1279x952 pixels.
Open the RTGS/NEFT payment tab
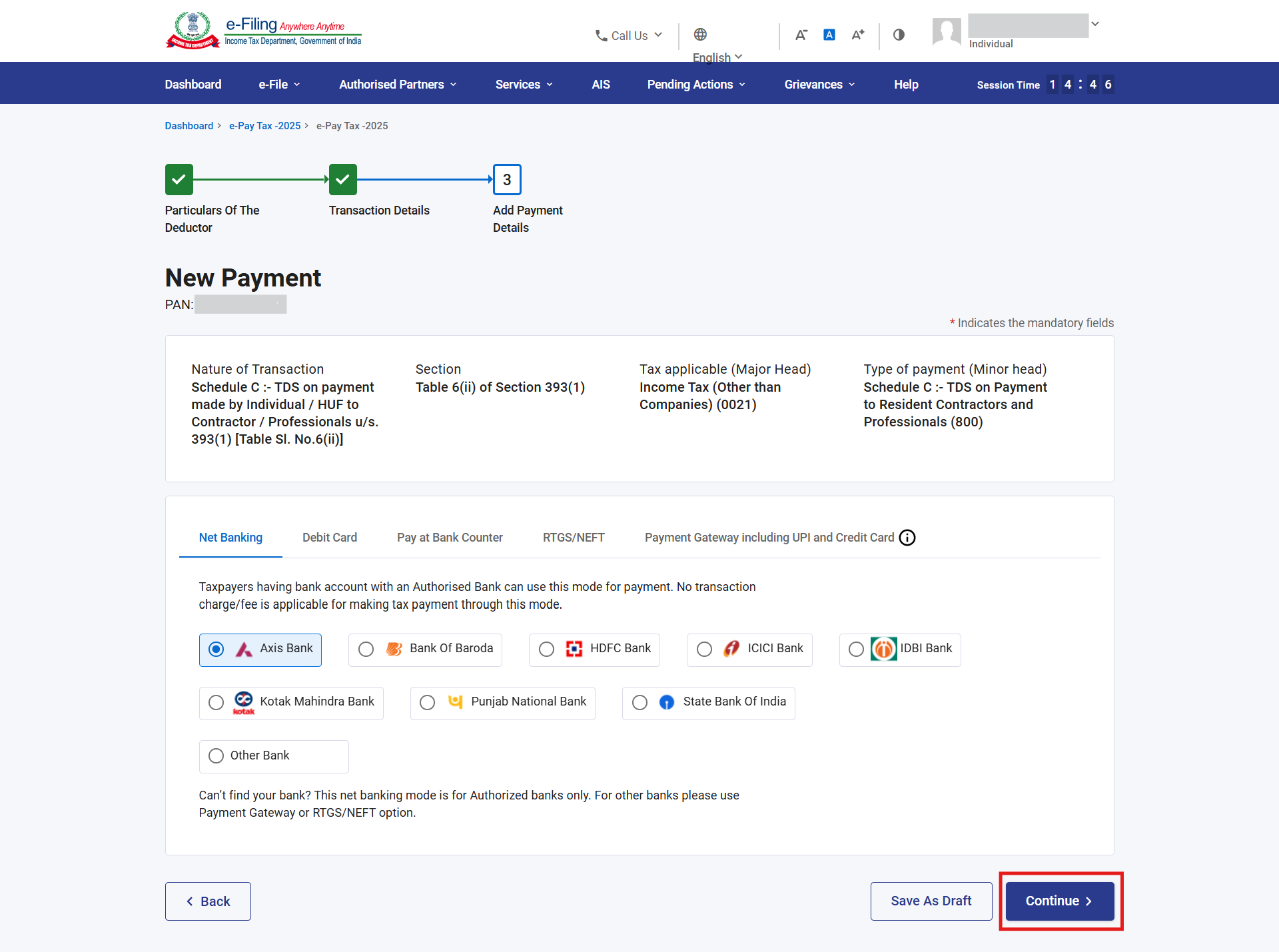point(574,538)
